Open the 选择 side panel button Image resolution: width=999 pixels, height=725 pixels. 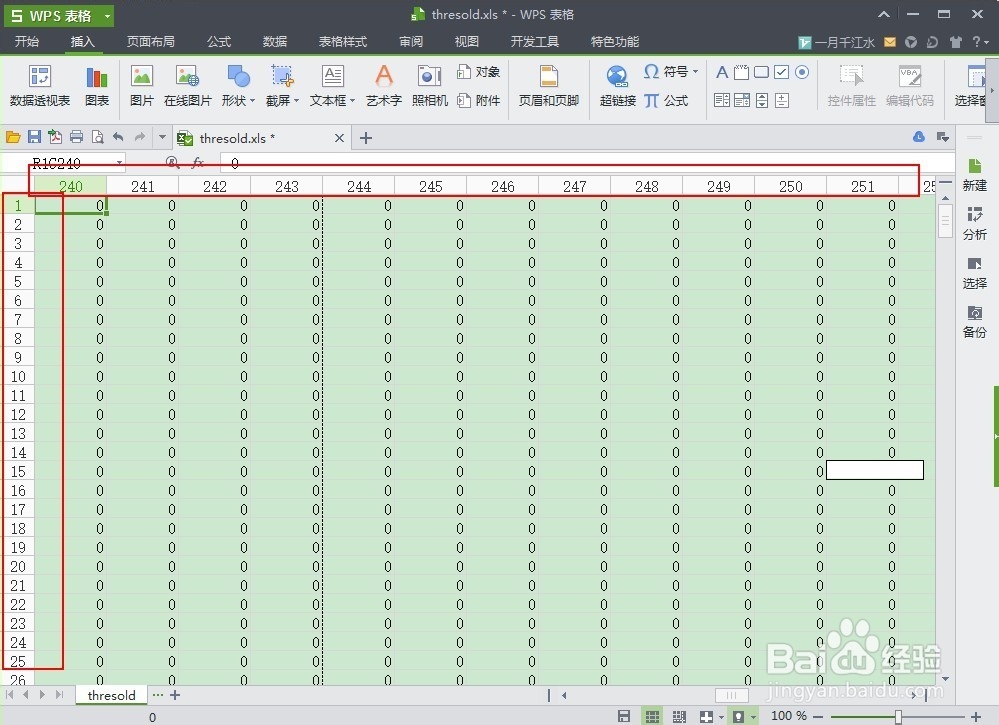click(974, 273)
